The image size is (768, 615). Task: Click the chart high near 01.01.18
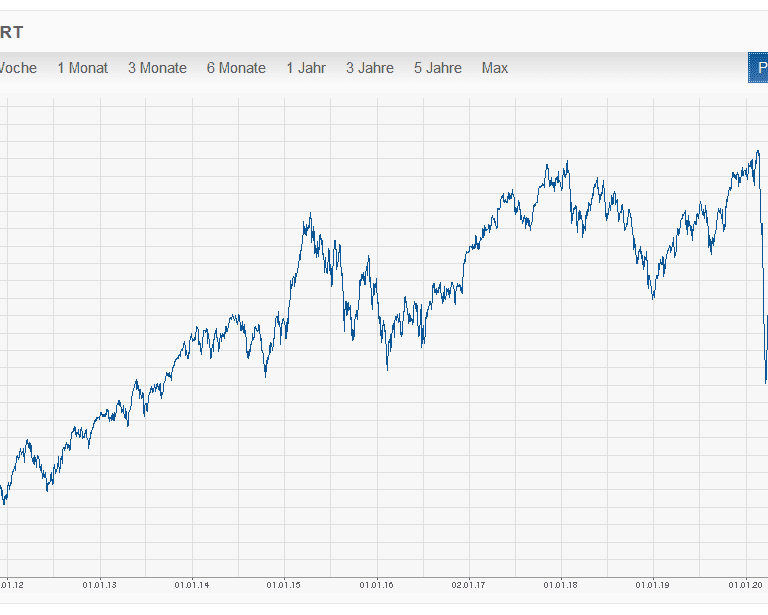tap(566, 163)
